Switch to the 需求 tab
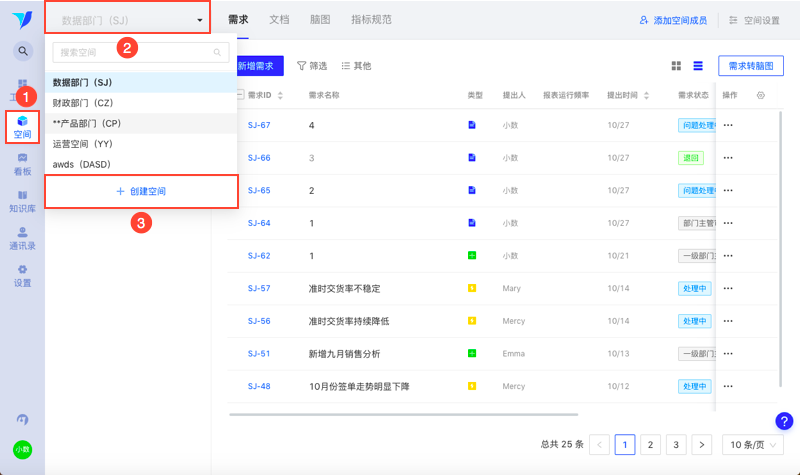Viewport: 800px width, 475px height. (238, 20)
